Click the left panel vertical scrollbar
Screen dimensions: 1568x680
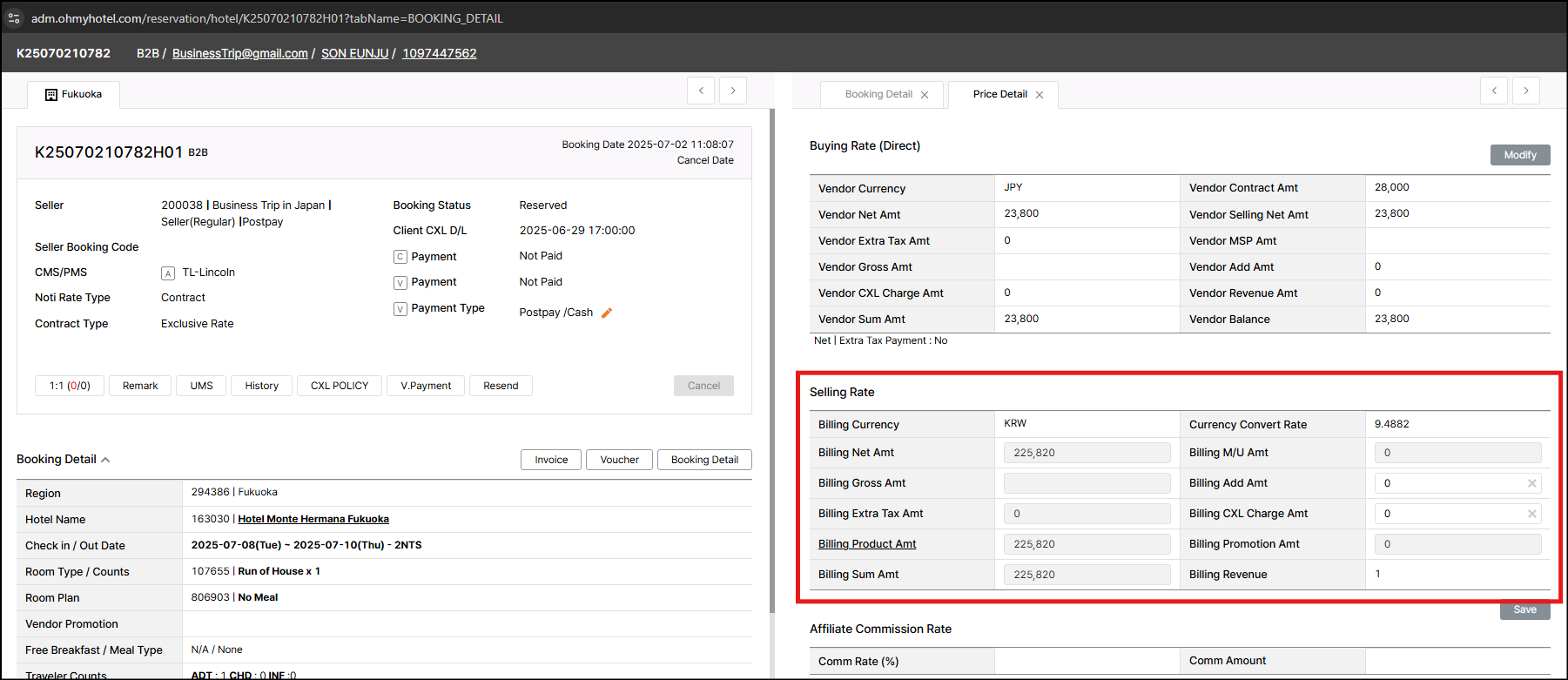pos(771,348)
